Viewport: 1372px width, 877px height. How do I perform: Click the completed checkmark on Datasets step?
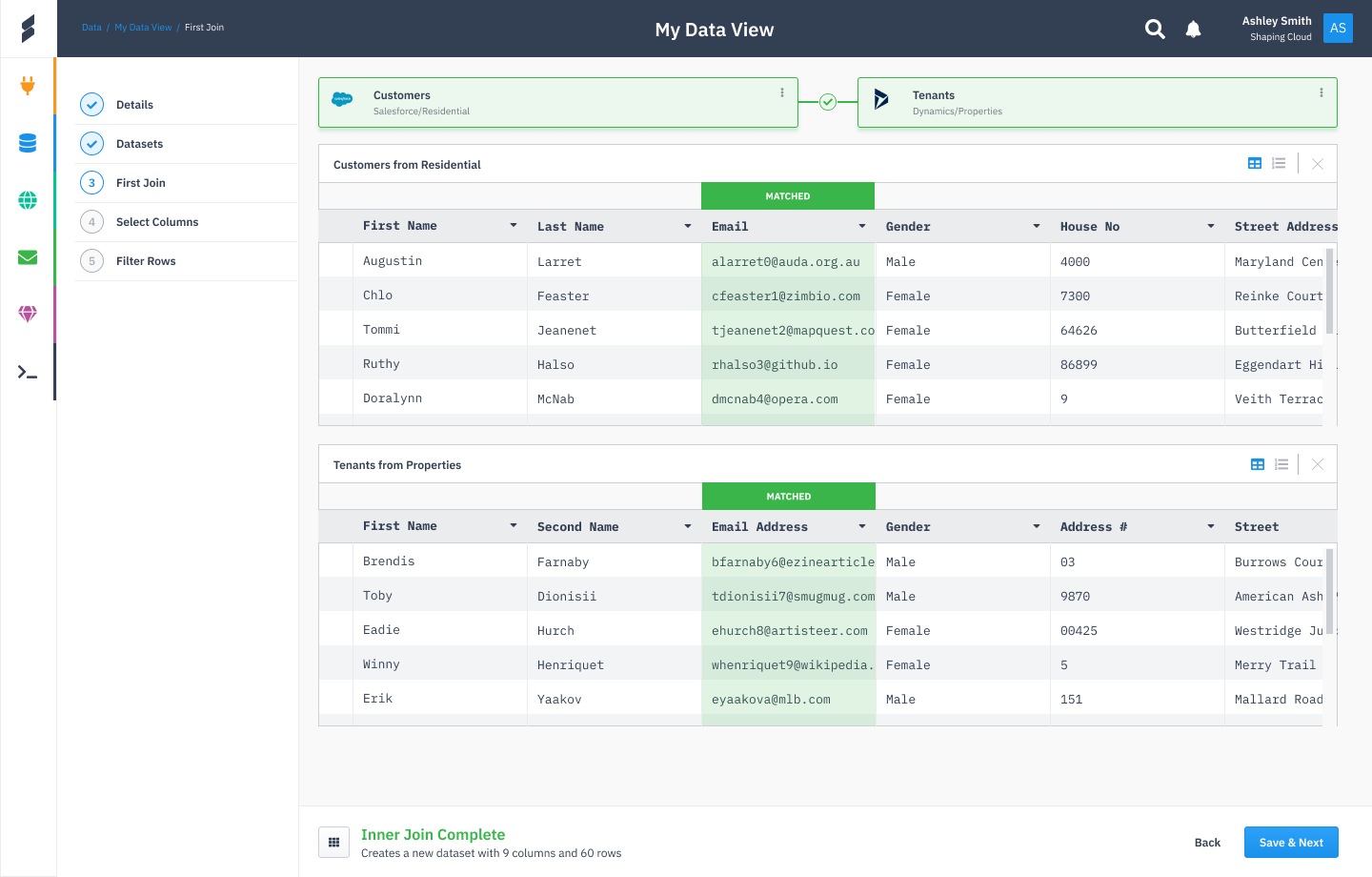[91, 143]
